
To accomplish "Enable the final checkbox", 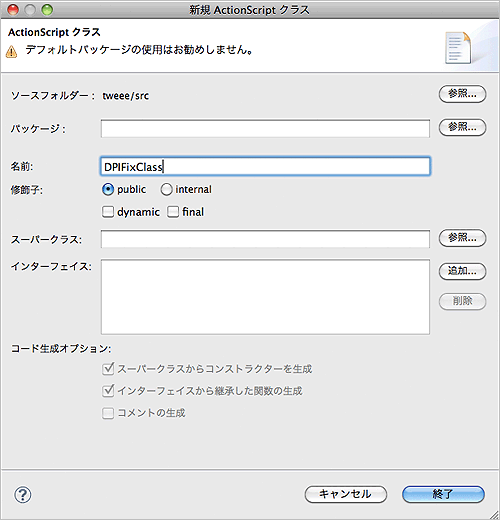I will [x=173, y=212].
